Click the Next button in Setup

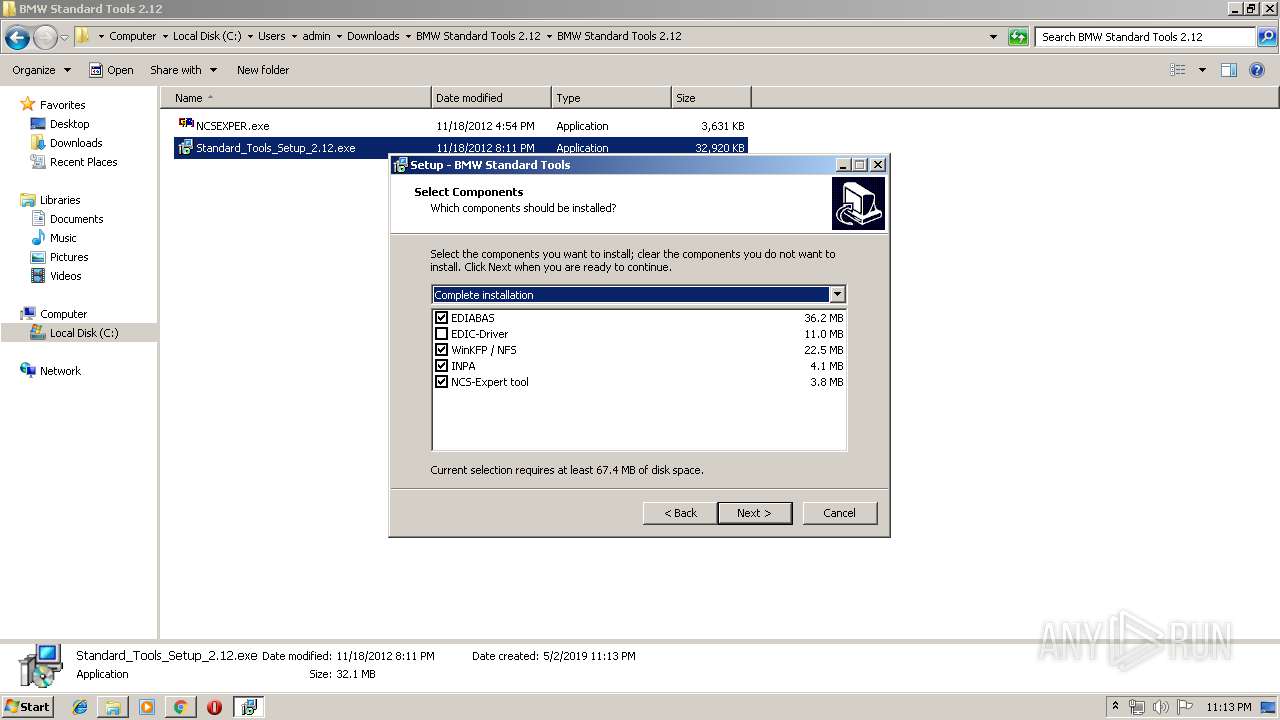[x=754, y=513]
